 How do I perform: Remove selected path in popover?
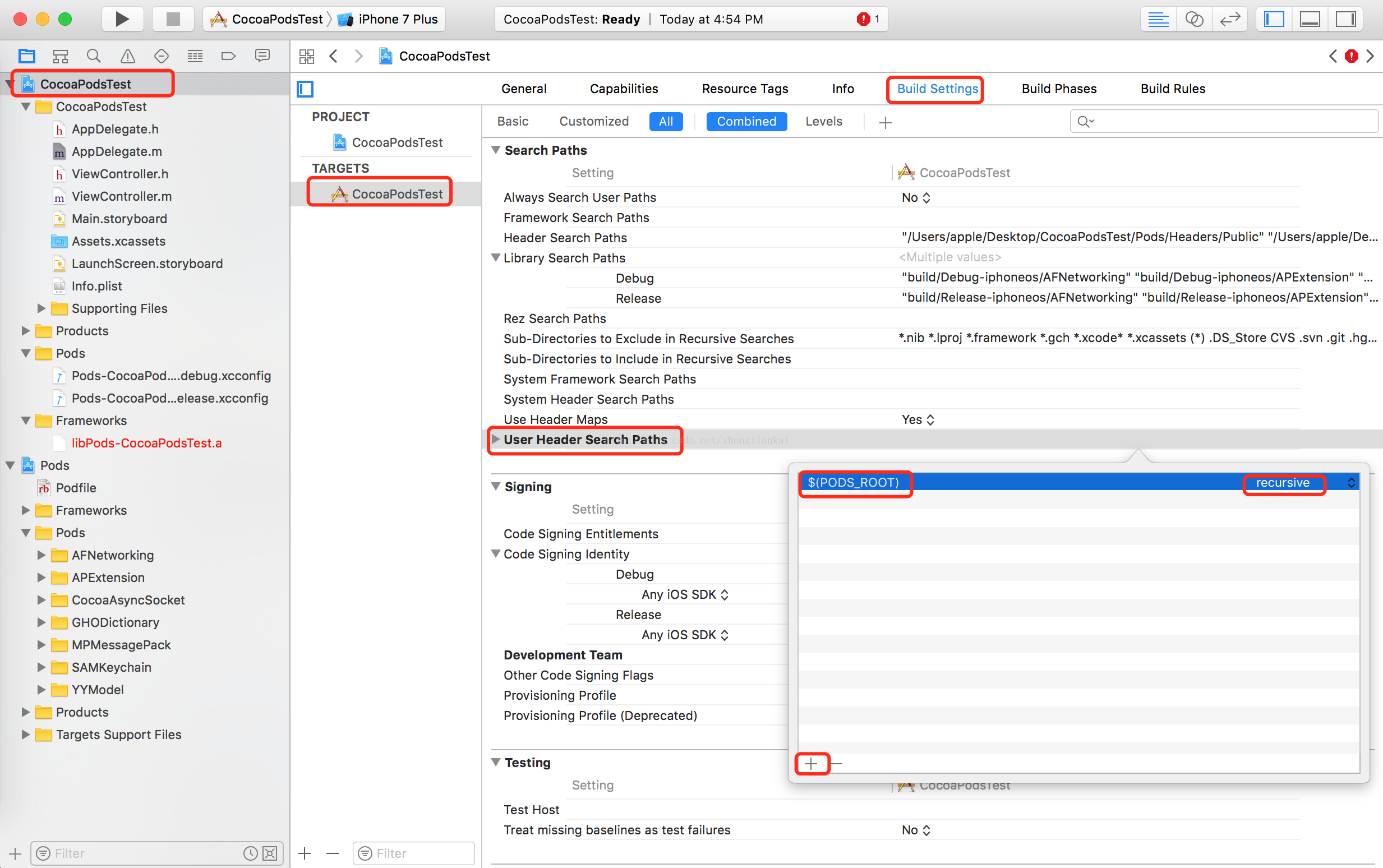point(836,764)
